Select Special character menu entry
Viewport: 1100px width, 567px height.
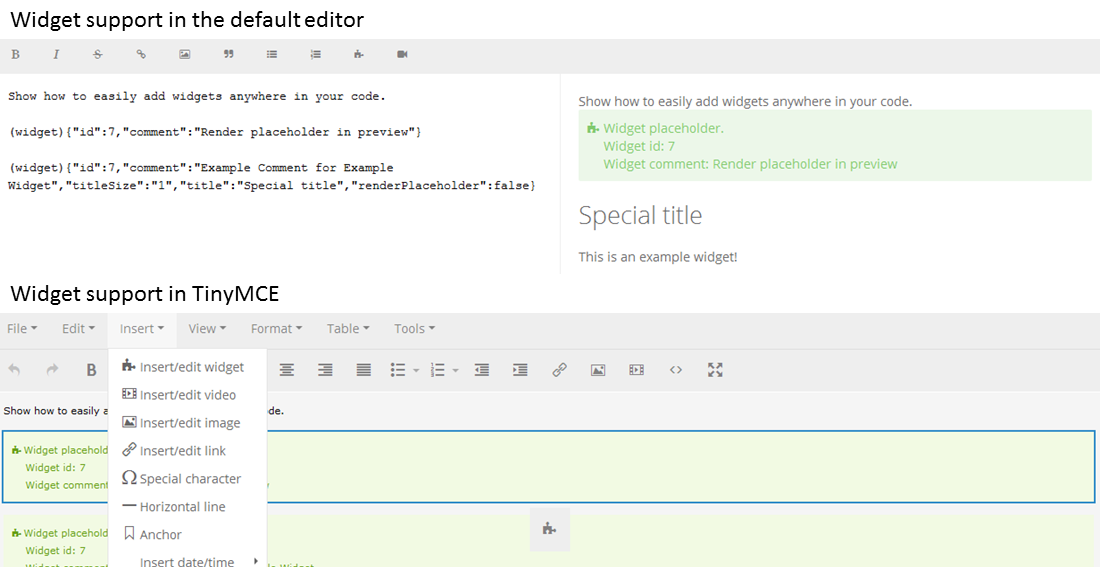188,479
